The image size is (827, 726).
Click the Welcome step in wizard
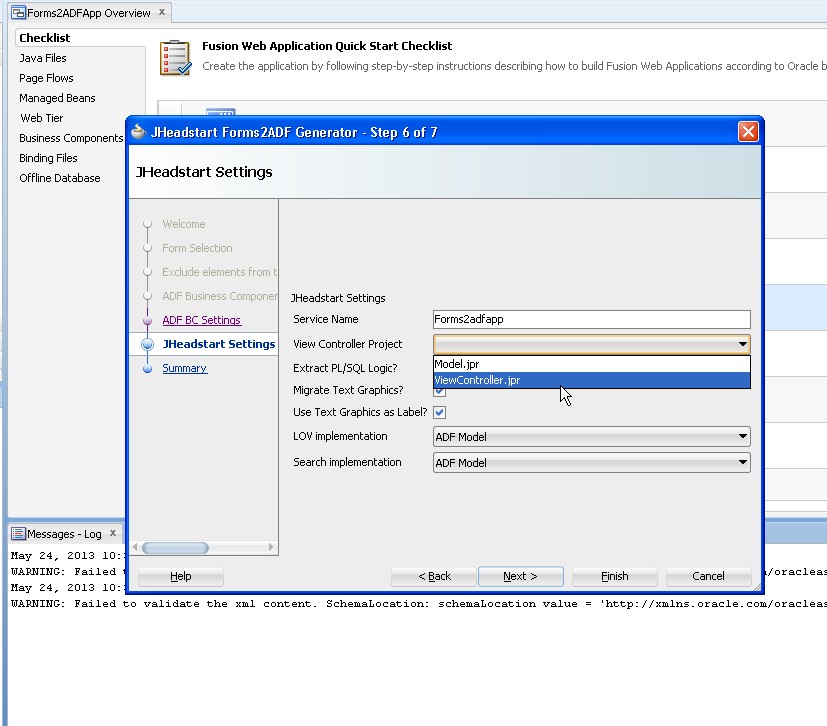[x=184, y=224]
